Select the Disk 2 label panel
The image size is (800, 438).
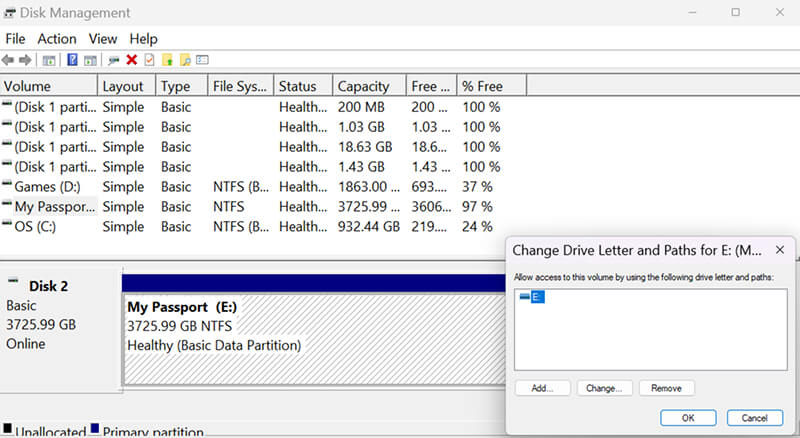[x=61, y=329]
